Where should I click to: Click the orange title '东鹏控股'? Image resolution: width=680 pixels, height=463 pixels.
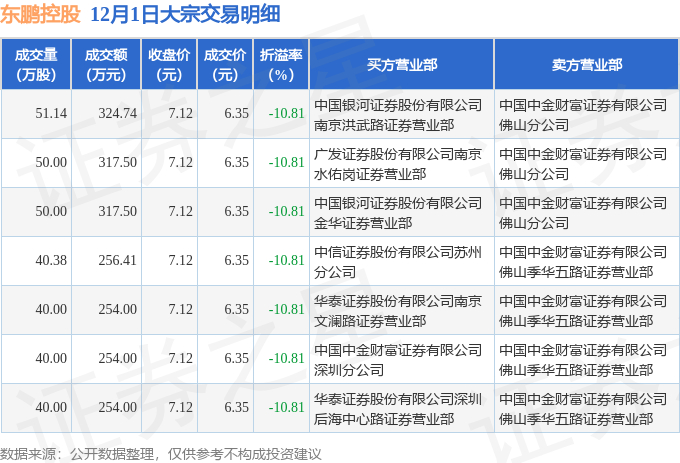tap(40, 14)
